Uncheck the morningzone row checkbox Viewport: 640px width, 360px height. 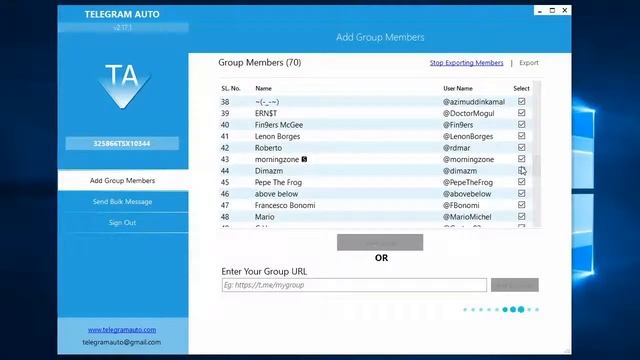pyautogui.click(x=521, y=159)
